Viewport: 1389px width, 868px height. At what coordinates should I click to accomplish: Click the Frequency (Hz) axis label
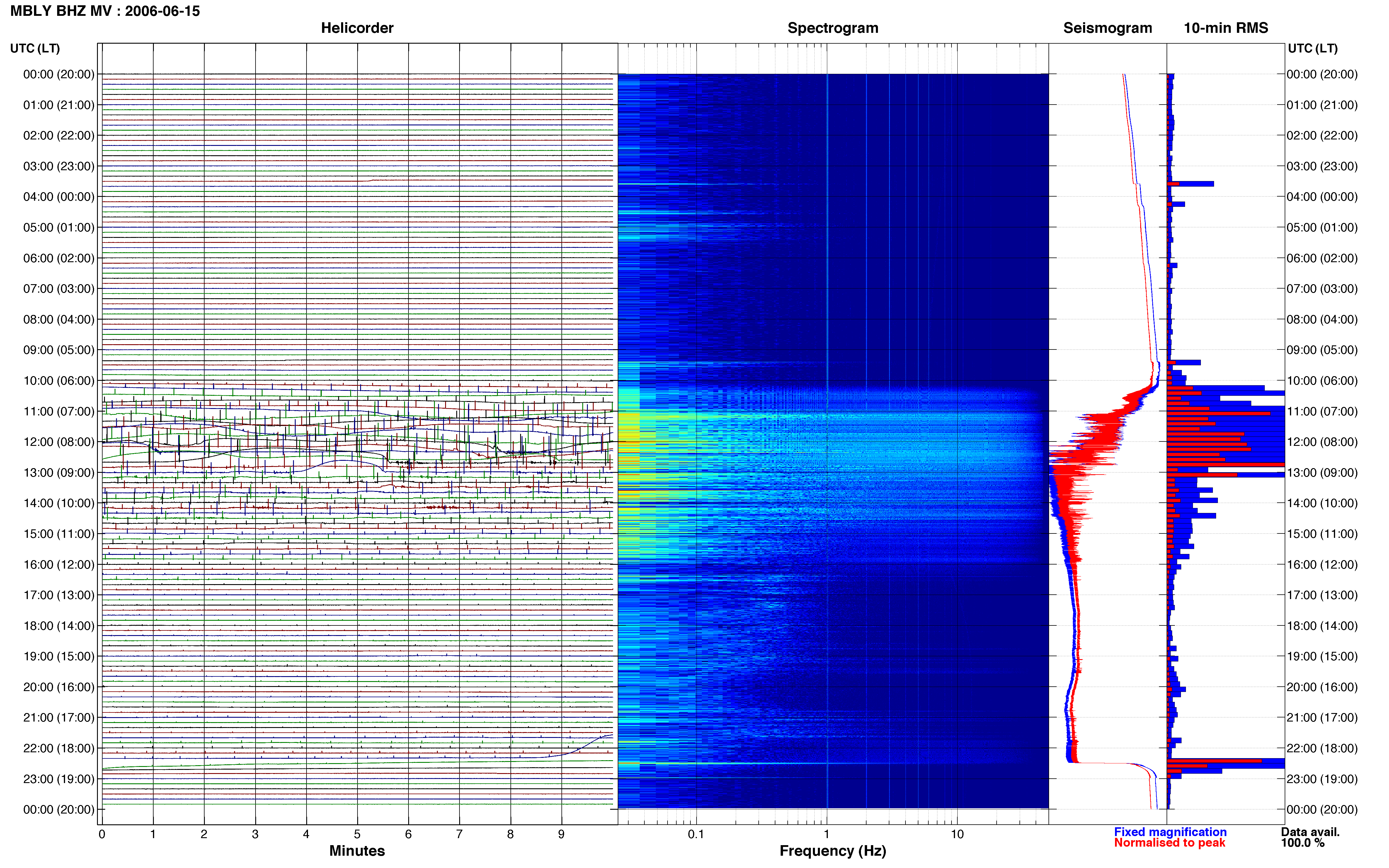click(x=833, y=851)
